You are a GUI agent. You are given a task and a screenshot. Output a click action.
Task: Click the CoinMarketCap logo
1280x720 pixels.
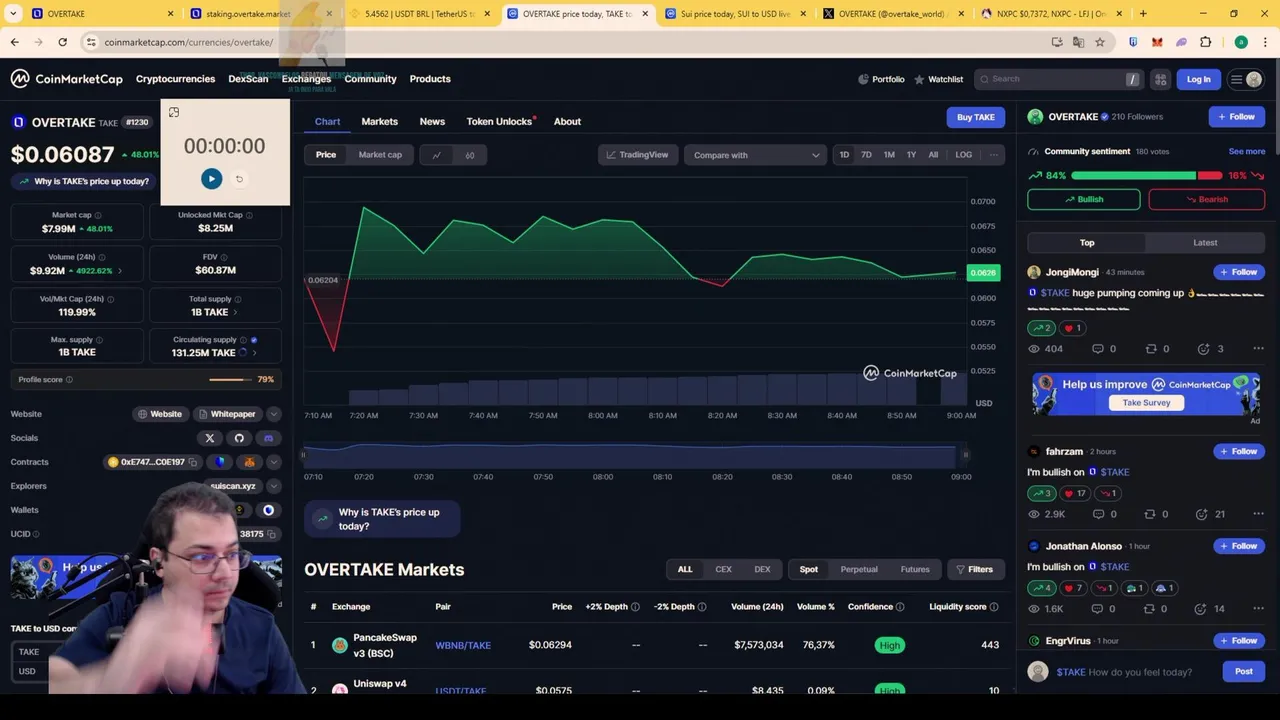point(66,79)
